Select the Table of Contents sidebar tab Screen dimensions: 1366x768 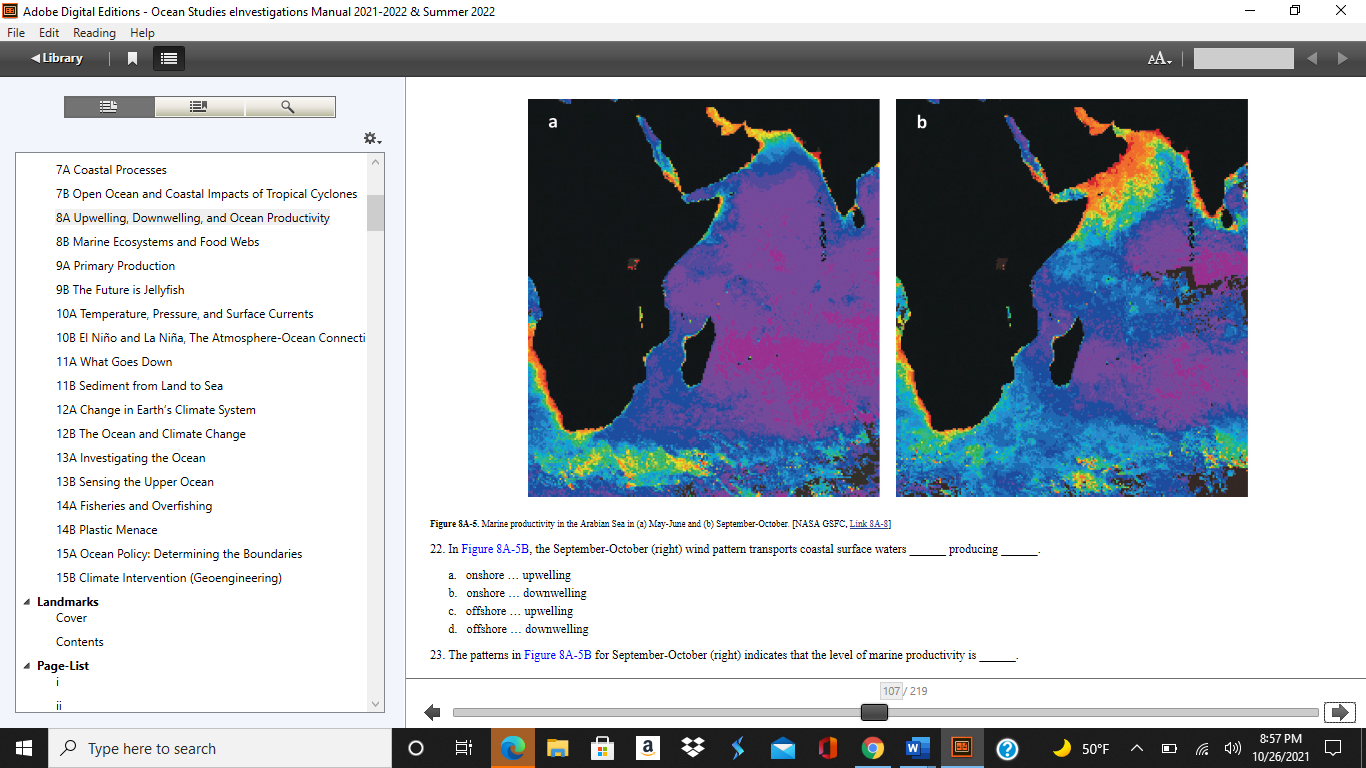click(108, 106)
